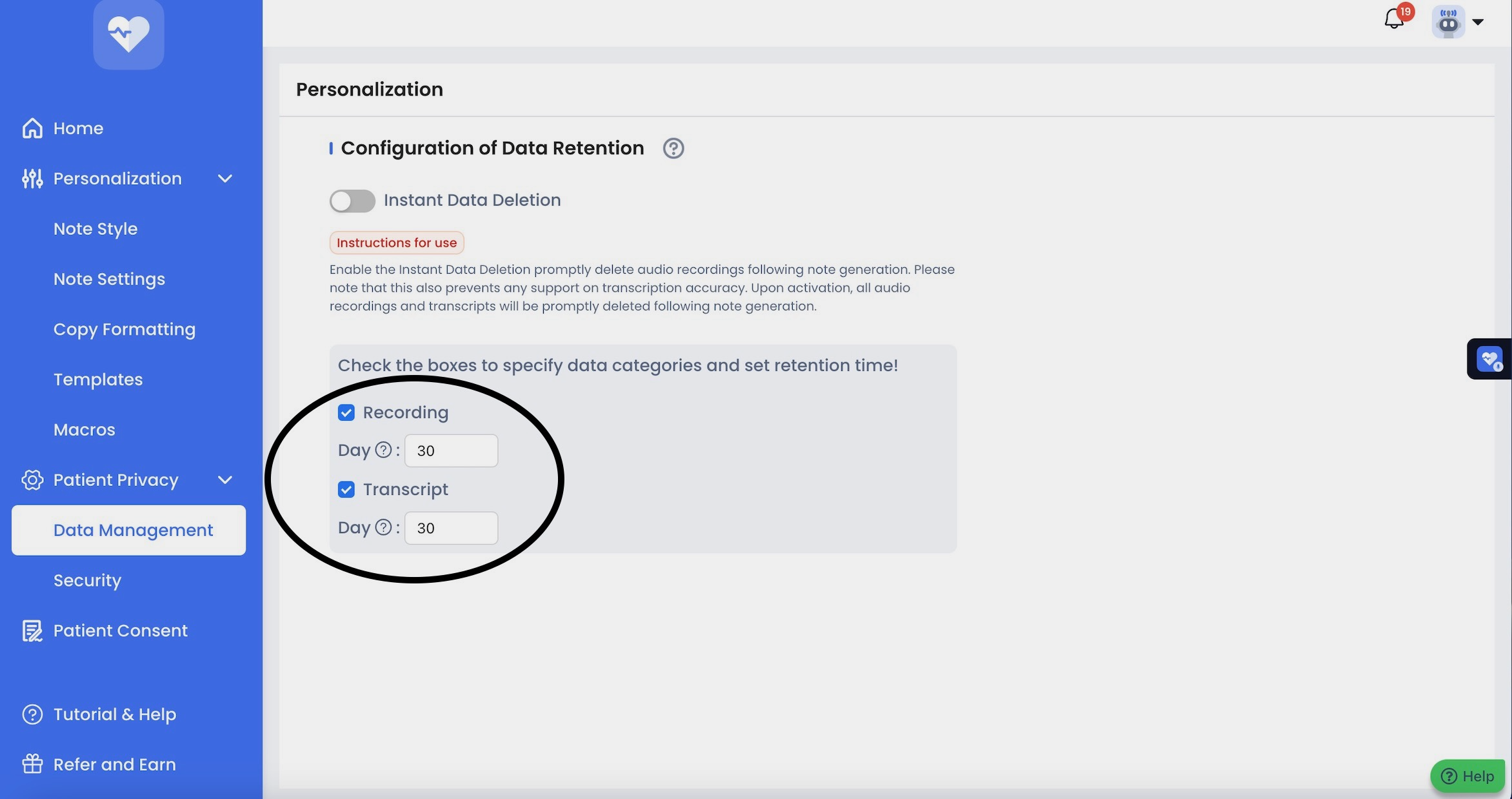Enable the Instant Data Deletion toggle
The image size is (1512, 799).
pos(352,201)
